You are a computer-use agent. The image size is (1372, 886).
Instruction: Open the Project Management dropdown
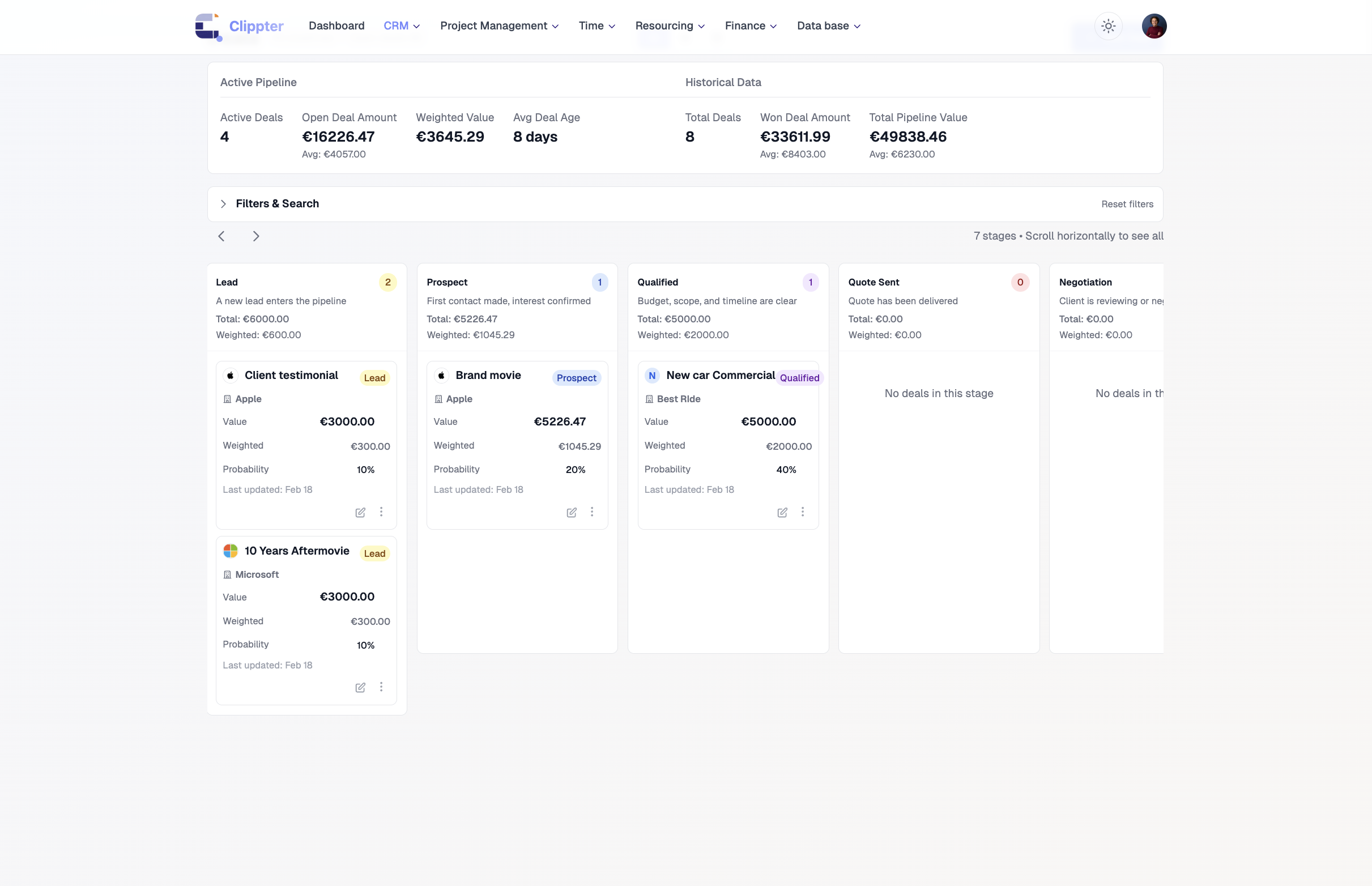pyautogui.click(x=498, y=26)
